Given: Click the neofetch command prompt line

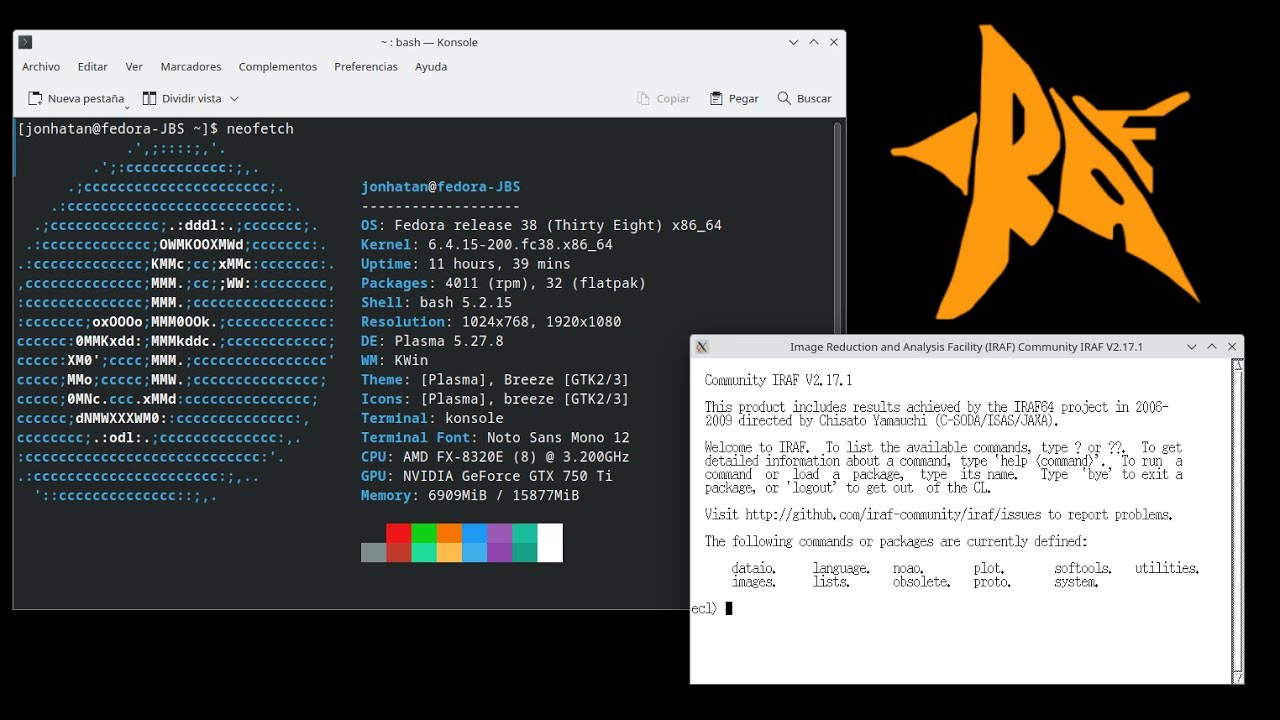Looking at the screenshot, I should 155,129.
